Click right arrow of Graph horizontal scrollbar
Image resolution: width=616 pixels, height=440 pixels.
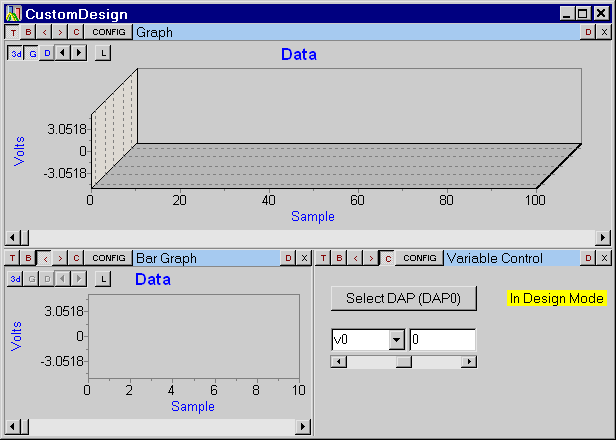tap(603, 237)
